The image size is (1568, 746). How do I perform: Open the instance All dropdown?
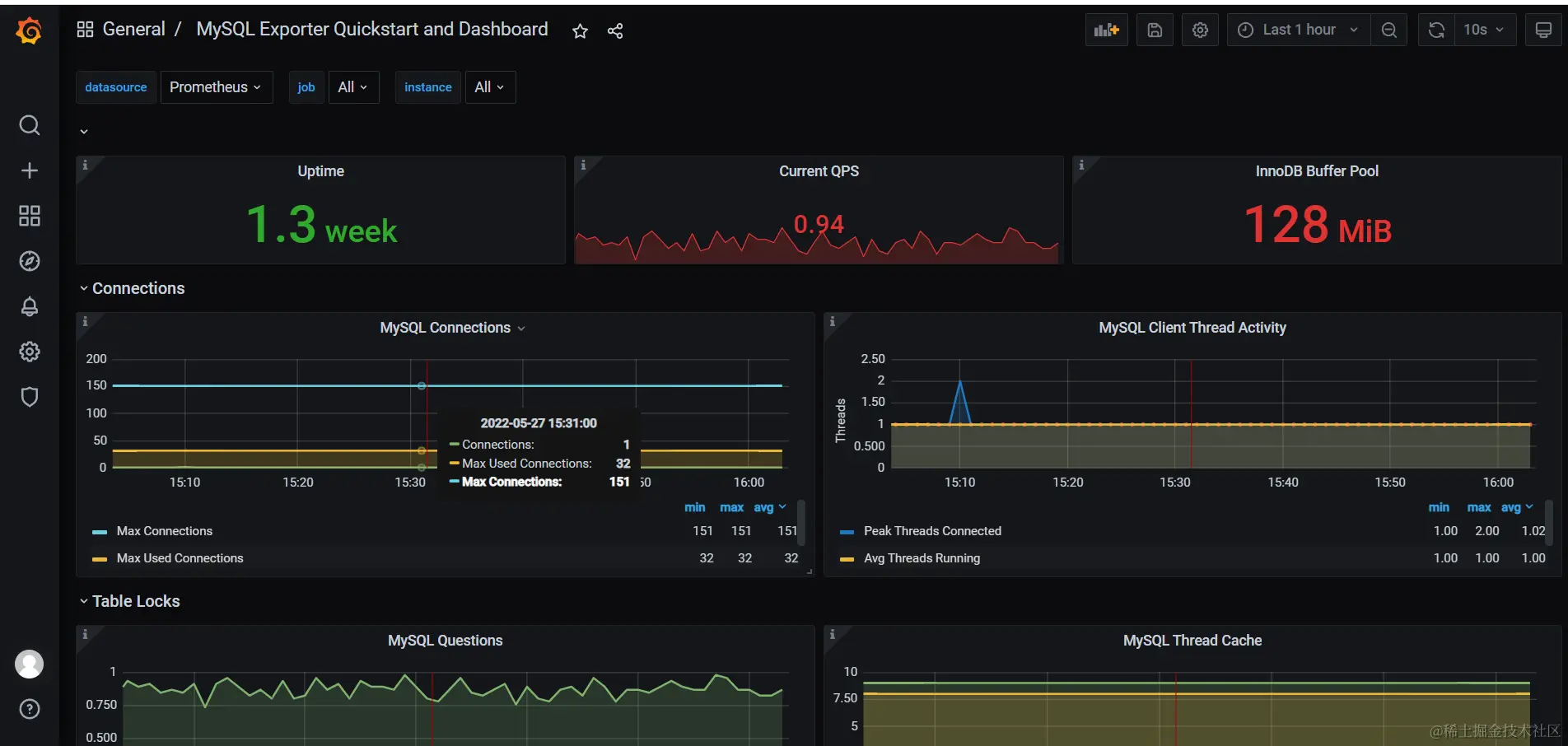tap(490, 87)
